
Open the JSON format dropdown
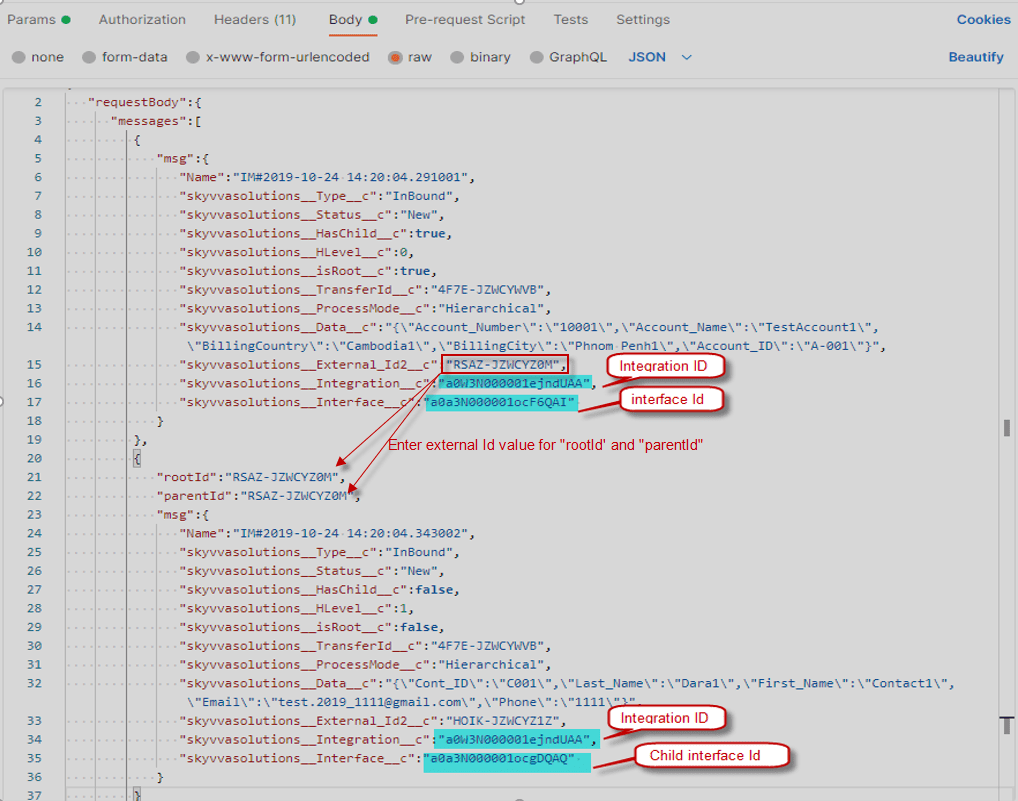coord(660,57)
